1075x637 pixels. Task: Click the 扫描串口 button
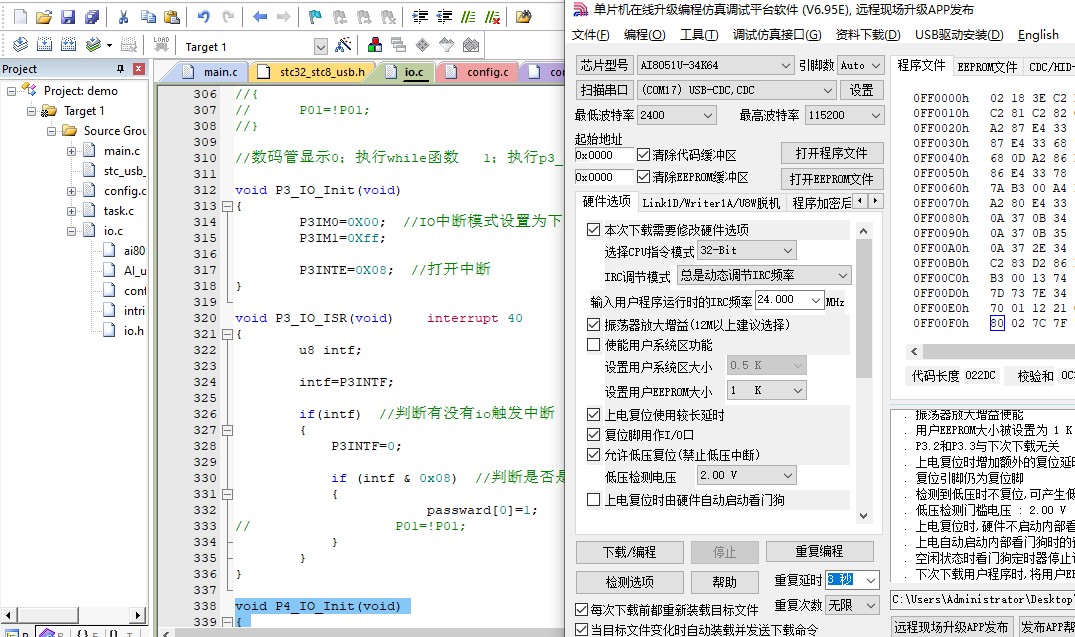[604, 90]
